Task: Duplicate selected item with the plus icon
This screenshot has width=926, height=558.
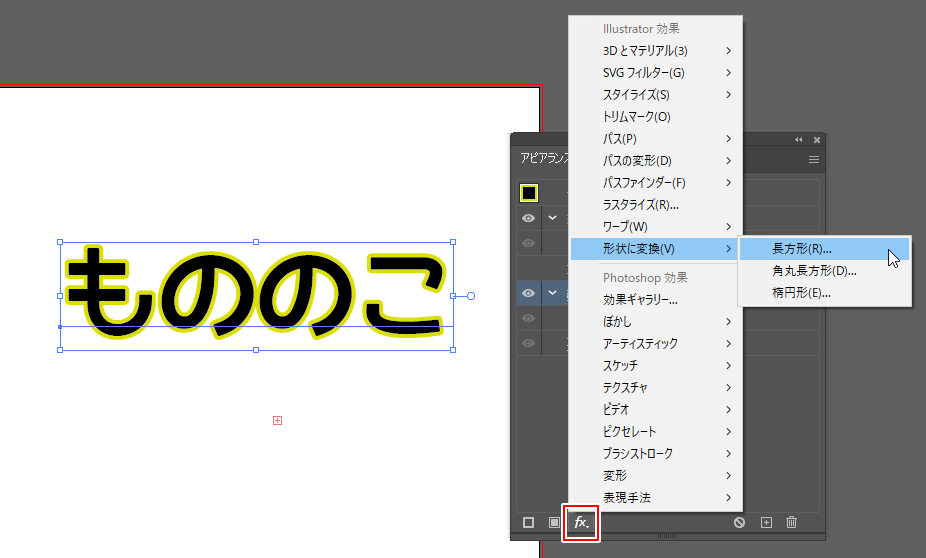Action: pyautogui.click(x=766, y=522)
